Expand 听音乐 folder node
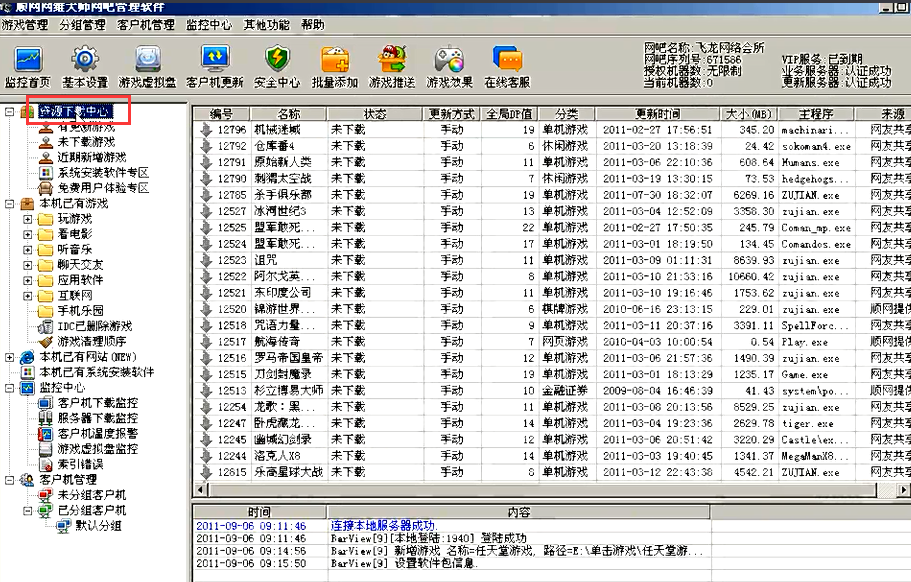Image resolution: width=911 pixels, height=582 pixels. coord(27,250)
